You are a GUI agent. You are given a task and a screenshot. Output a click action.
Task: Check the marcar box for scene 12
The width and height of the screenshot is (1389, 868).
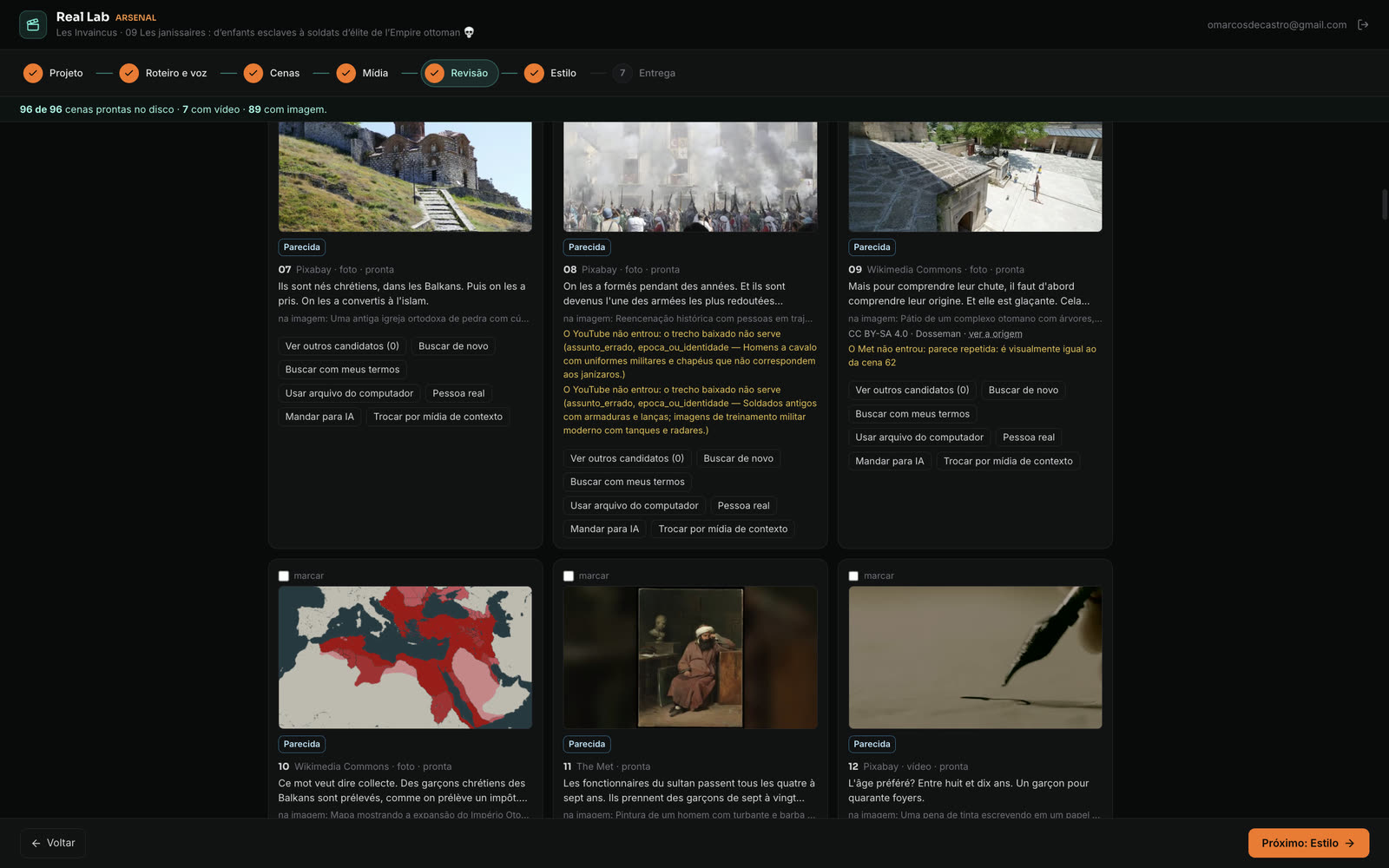[853, 575]
